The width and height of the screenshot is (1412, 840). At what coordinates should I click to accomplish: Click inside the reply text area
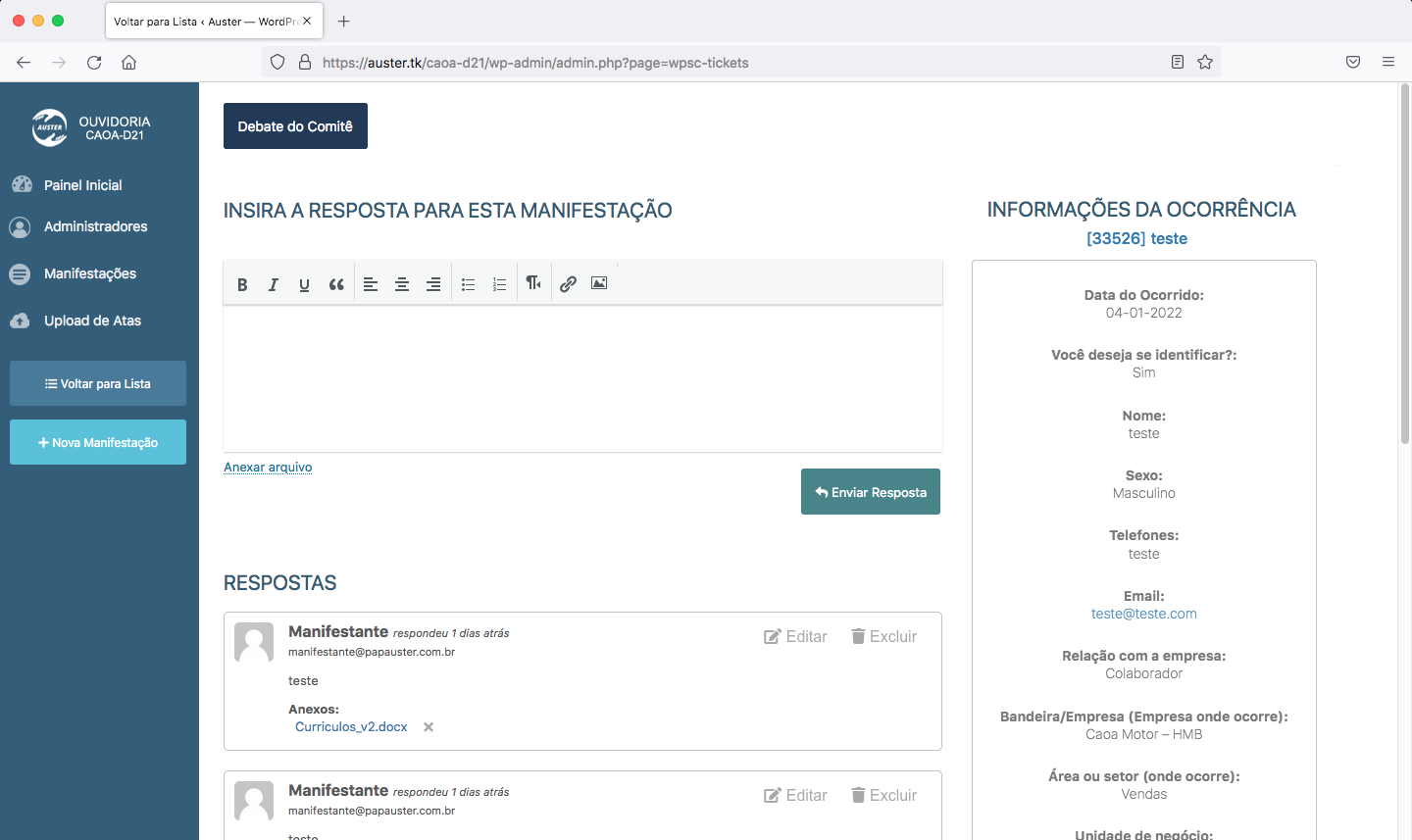pyautogui.click(x=582, y=378)
